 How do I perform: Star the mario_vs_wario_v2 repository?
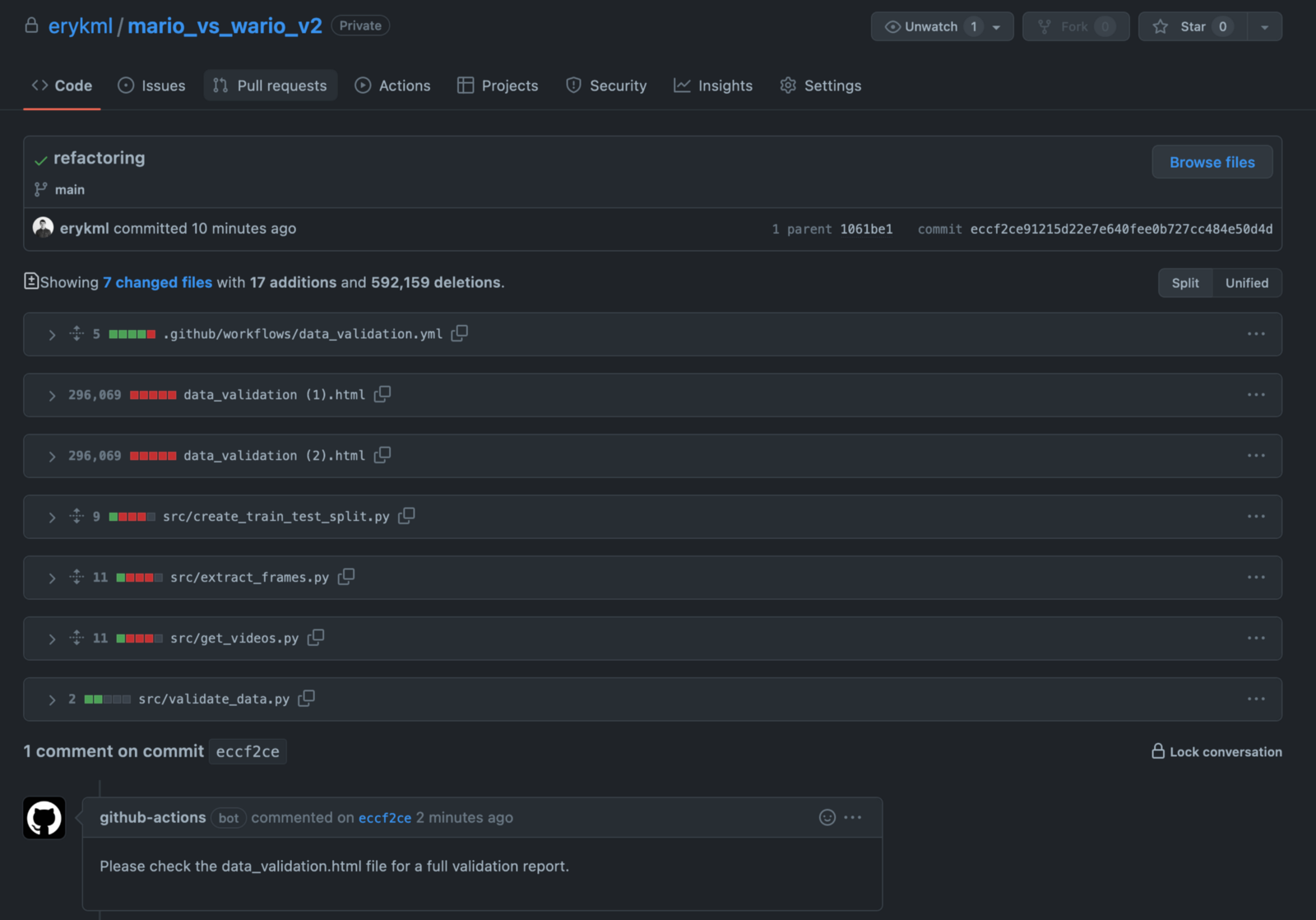pos(1193,26)
